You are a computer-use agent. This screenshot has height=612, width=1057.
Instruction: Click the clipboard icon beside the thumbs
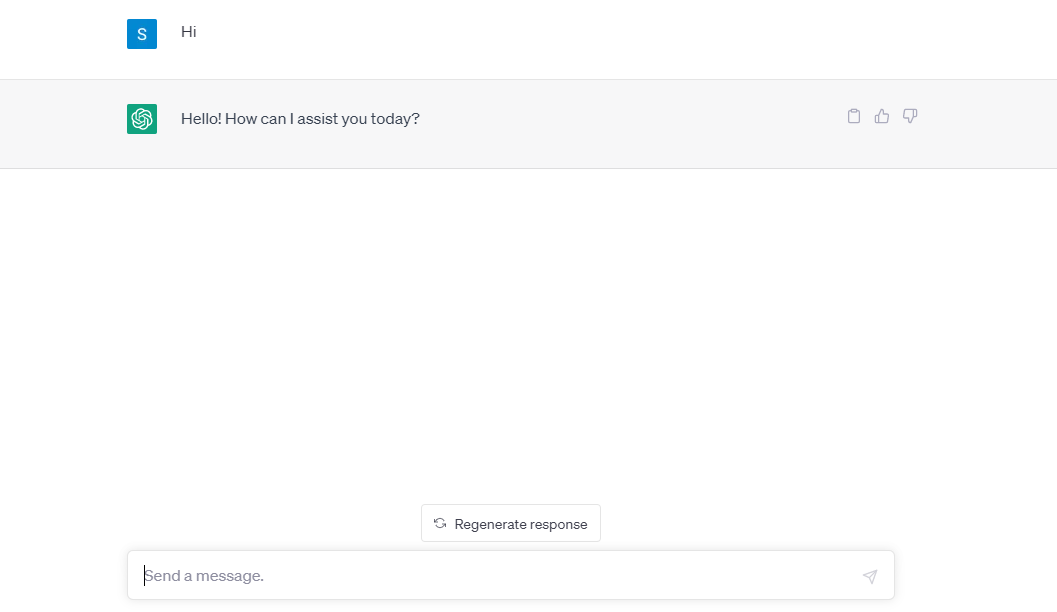click(853, 115)
